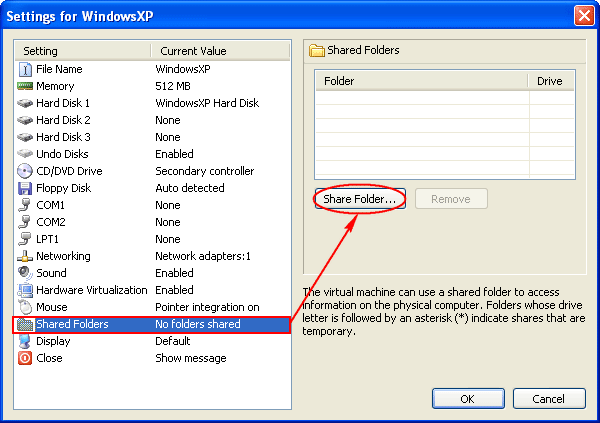This screenshot has height=423, width=600.
Task: Click the 'Pointer integration on' value
Action: pyautogui.click(x=207, y=307)
